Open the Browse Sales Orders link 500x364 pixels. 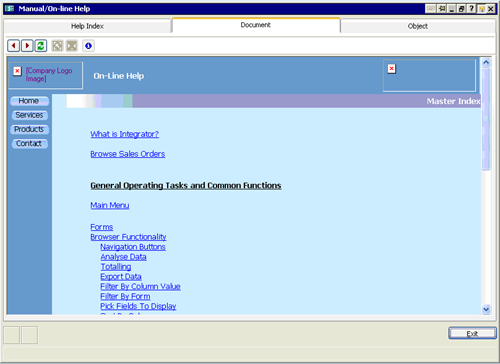128,154
